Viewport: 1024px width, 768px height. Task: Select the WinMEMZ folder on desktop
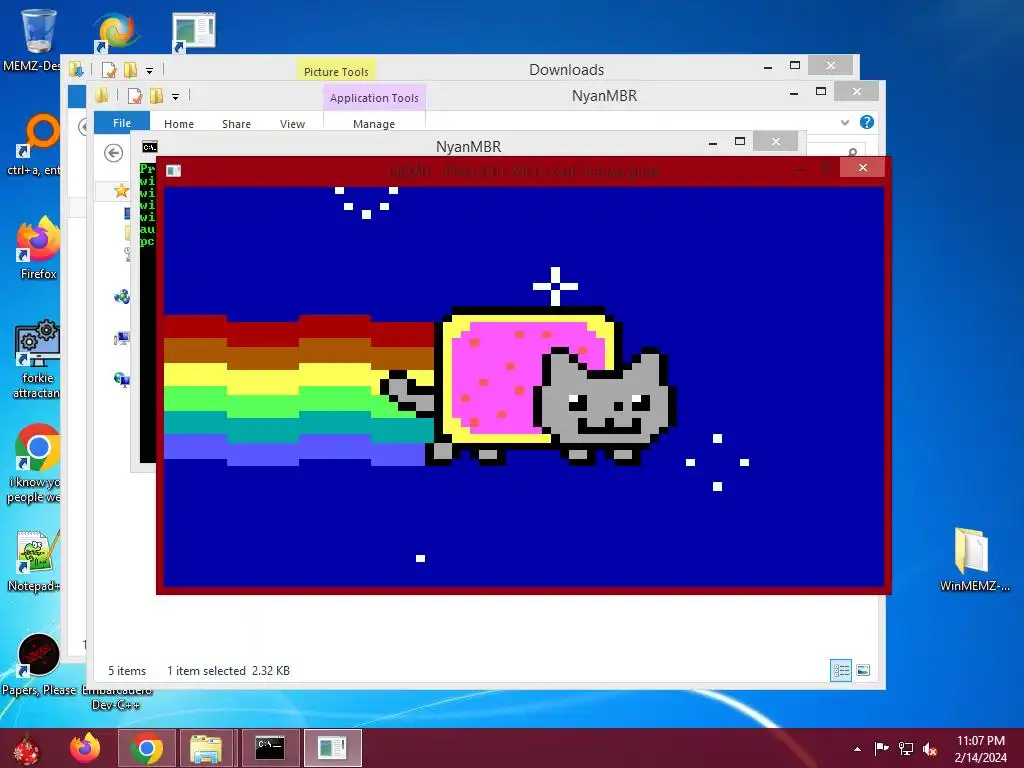coord(973,560)
